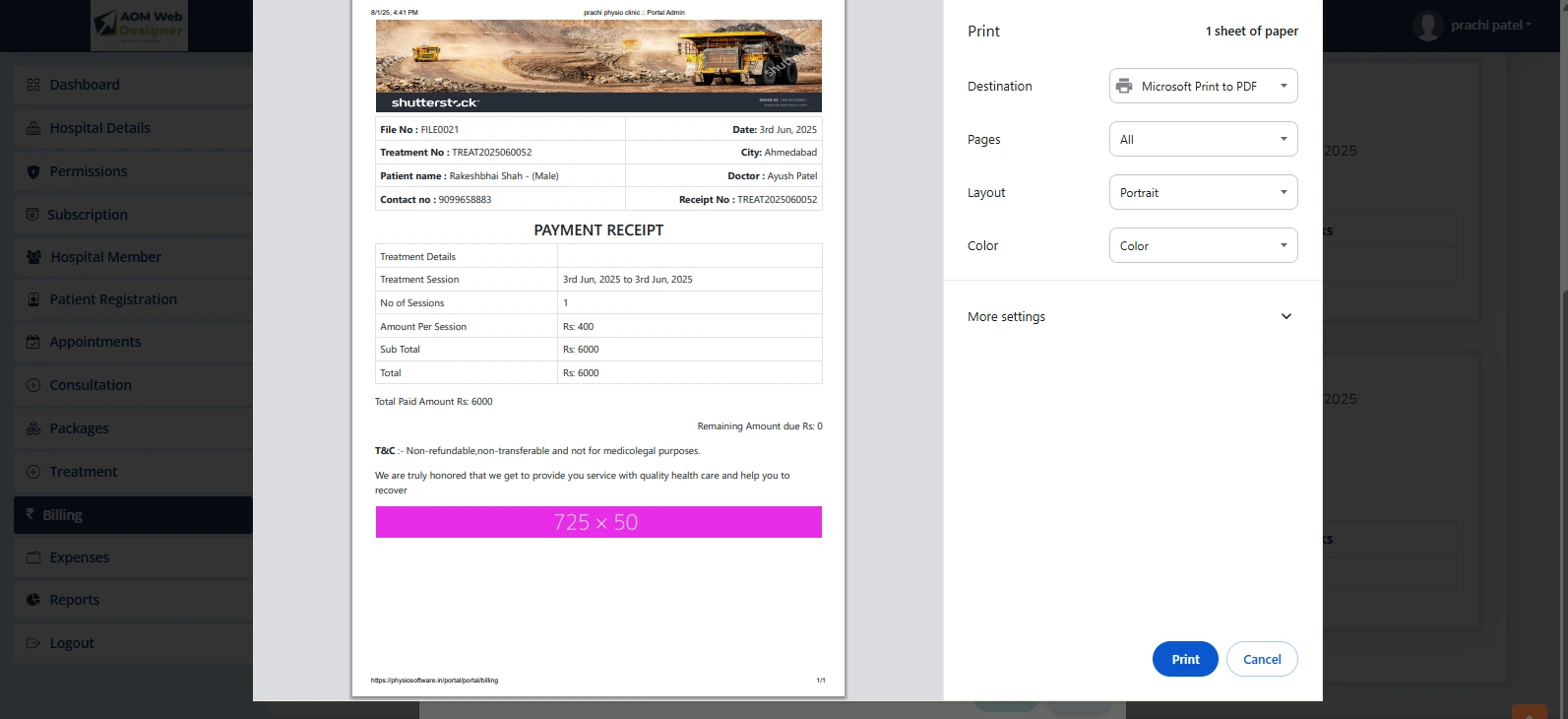Click the Dashboard grid icon in sidebar
This screenshot has width=1568, height=719.
[33, 85]
